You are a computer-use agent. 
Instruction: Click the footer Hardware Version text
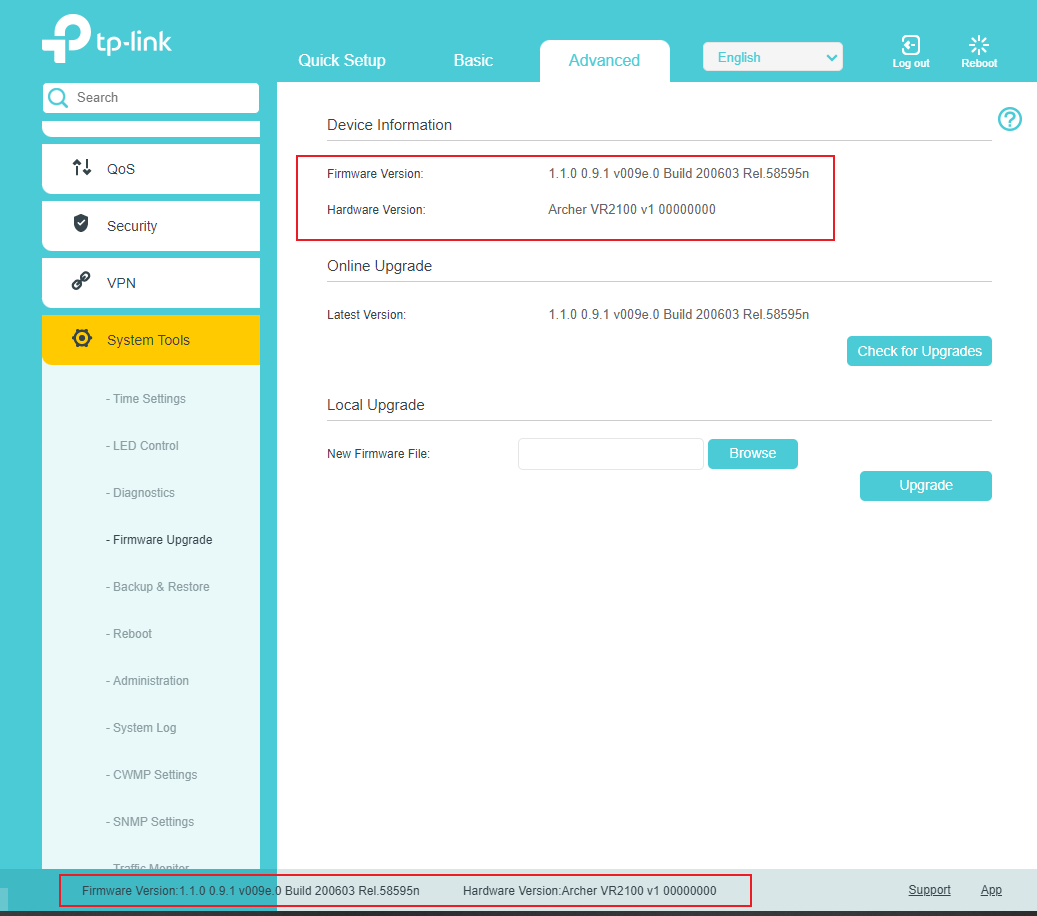589,891
